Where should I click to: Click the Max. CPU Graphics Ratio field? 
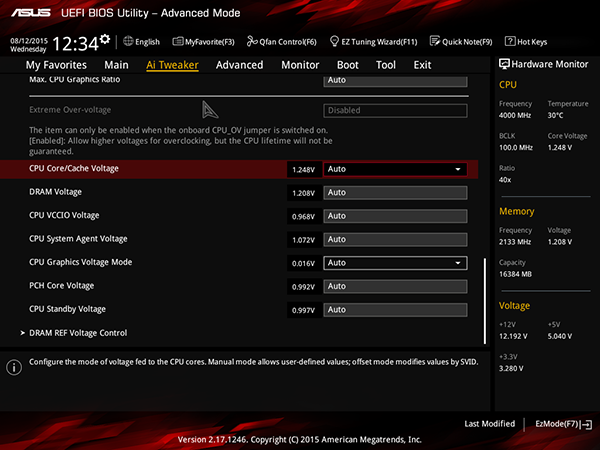pyautogui.click(x=395, y=81)
